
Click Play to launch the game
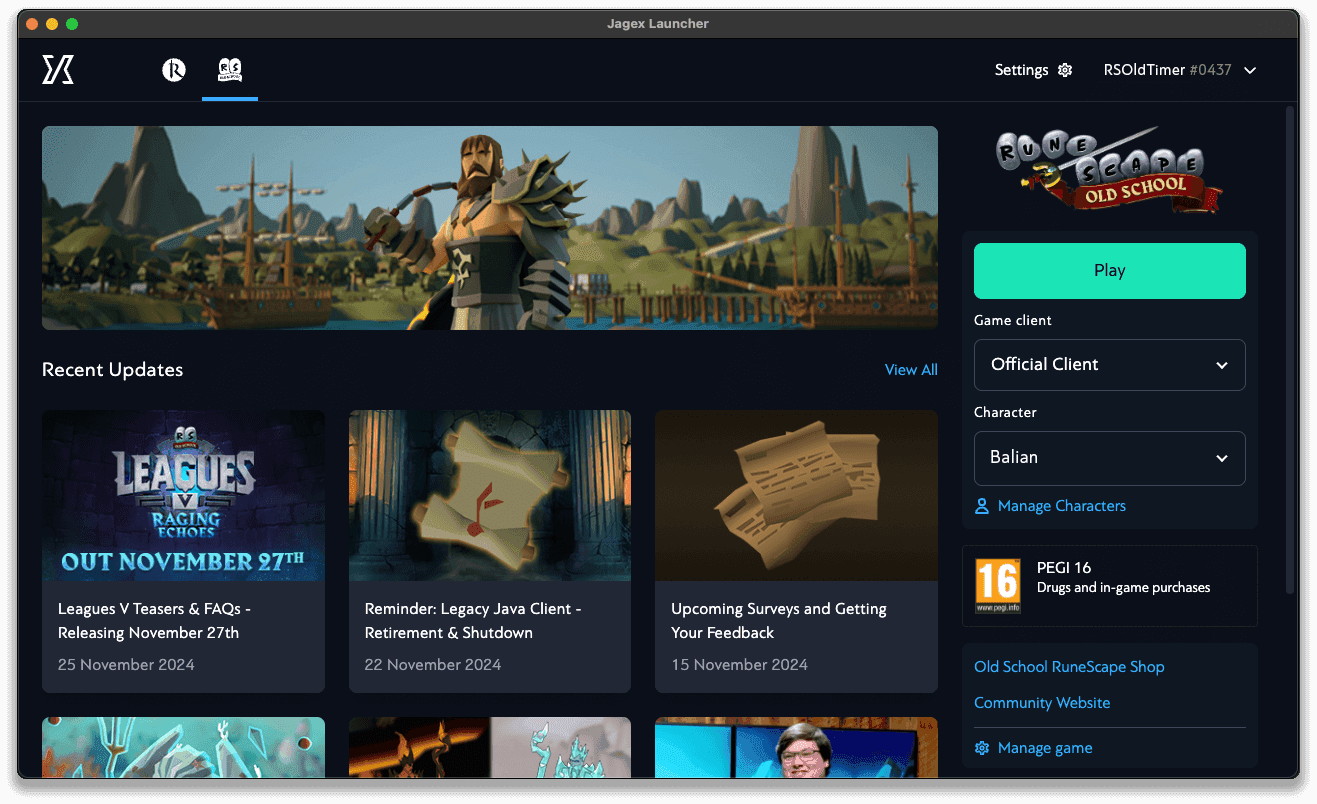pyautogui.click(x=1109, y=270)
